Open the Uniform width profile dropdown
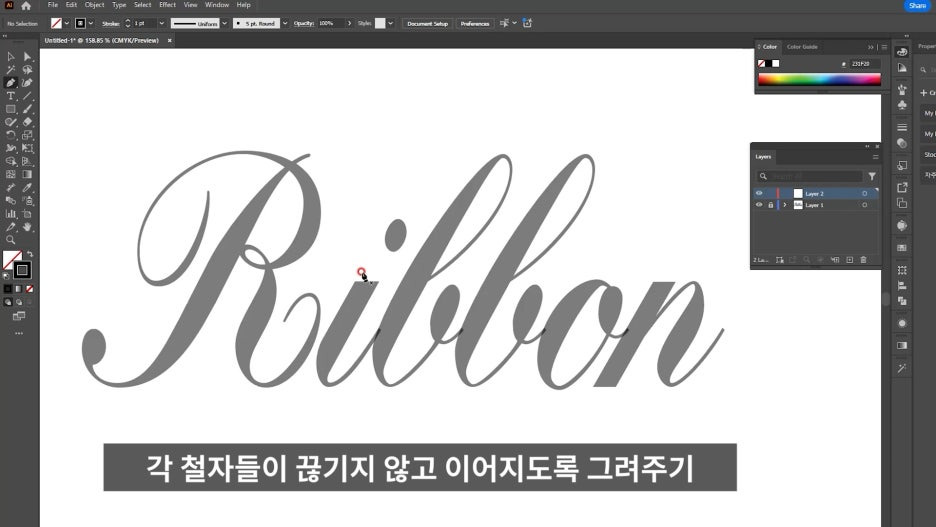Viewport: 936px width, 527px height. 224,23
